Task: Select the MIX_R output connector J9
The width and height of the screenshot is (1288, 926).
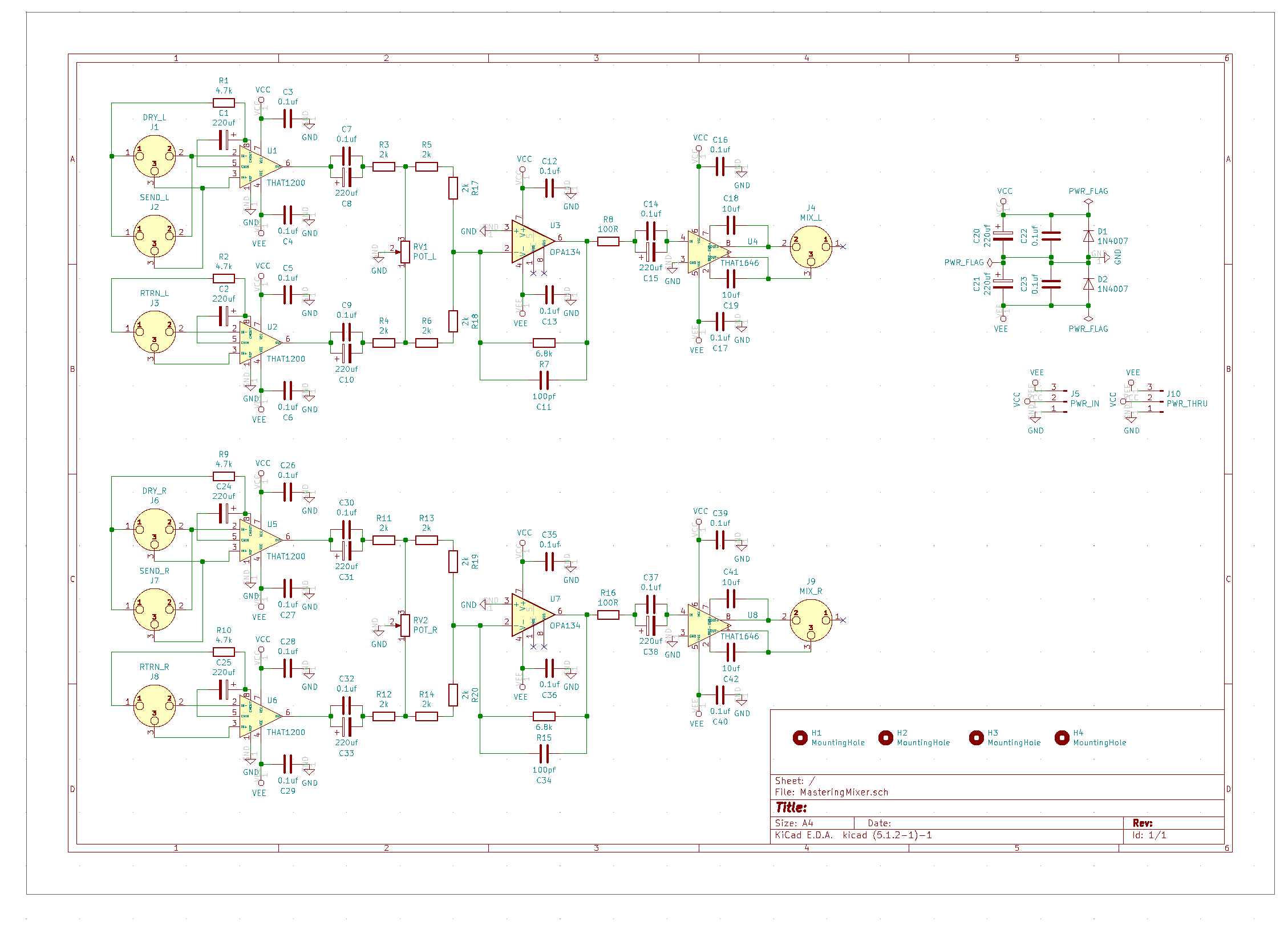Action: 811,620
